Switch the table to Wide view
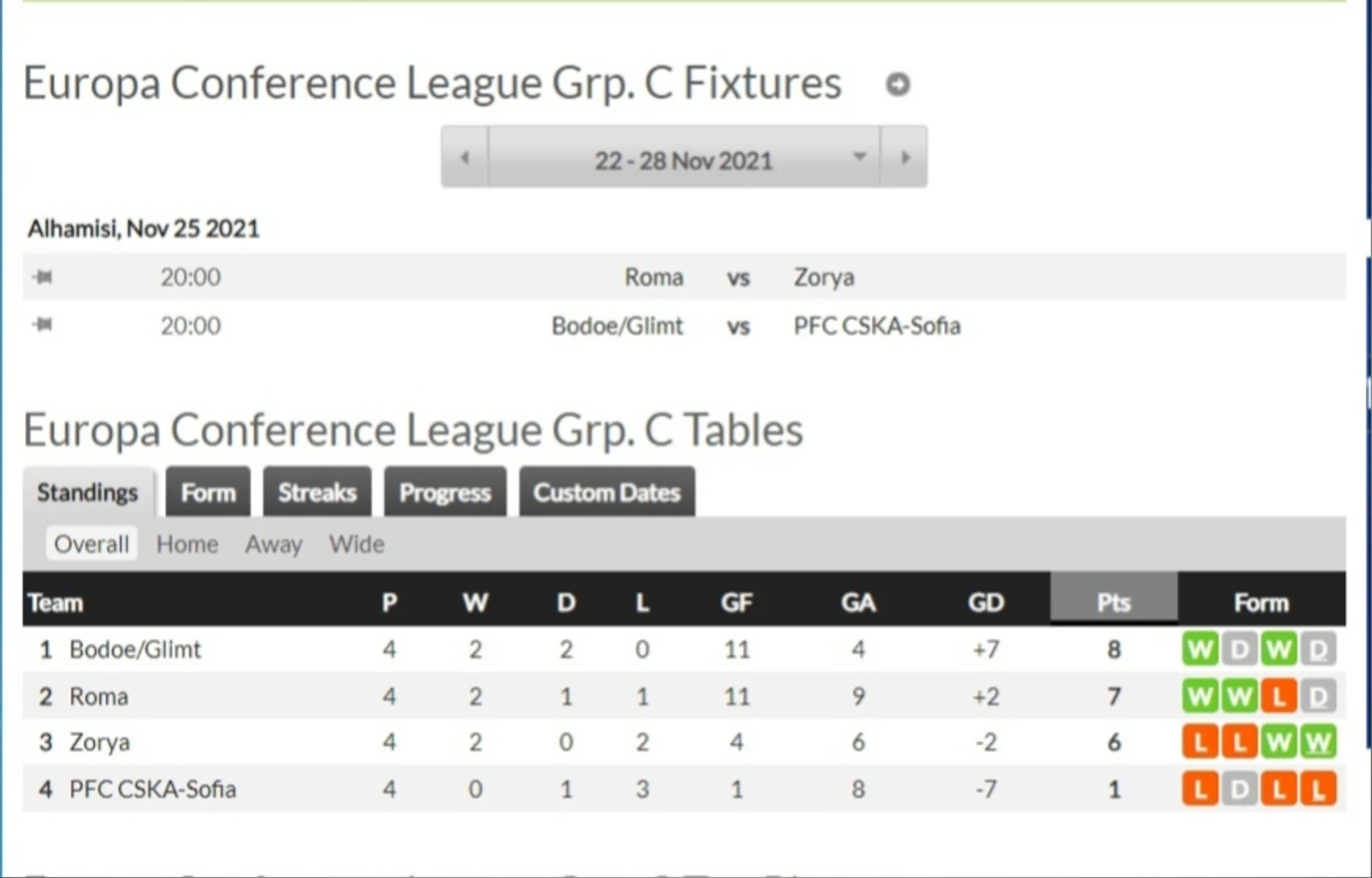Image resolution: width=1372 pixels, height=878 pixels. tap(356, 543)
